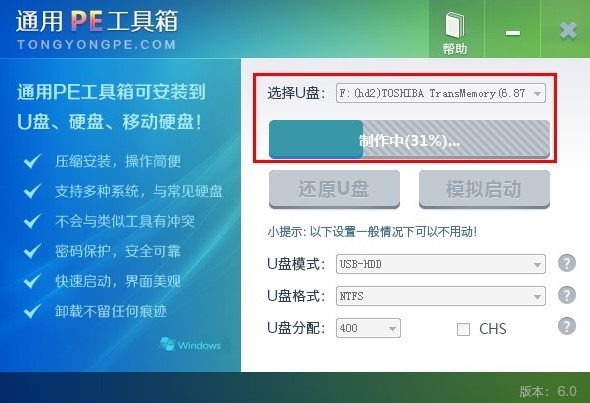
Task: Click the 版本 6.0 version label
Action: point(548,391)
